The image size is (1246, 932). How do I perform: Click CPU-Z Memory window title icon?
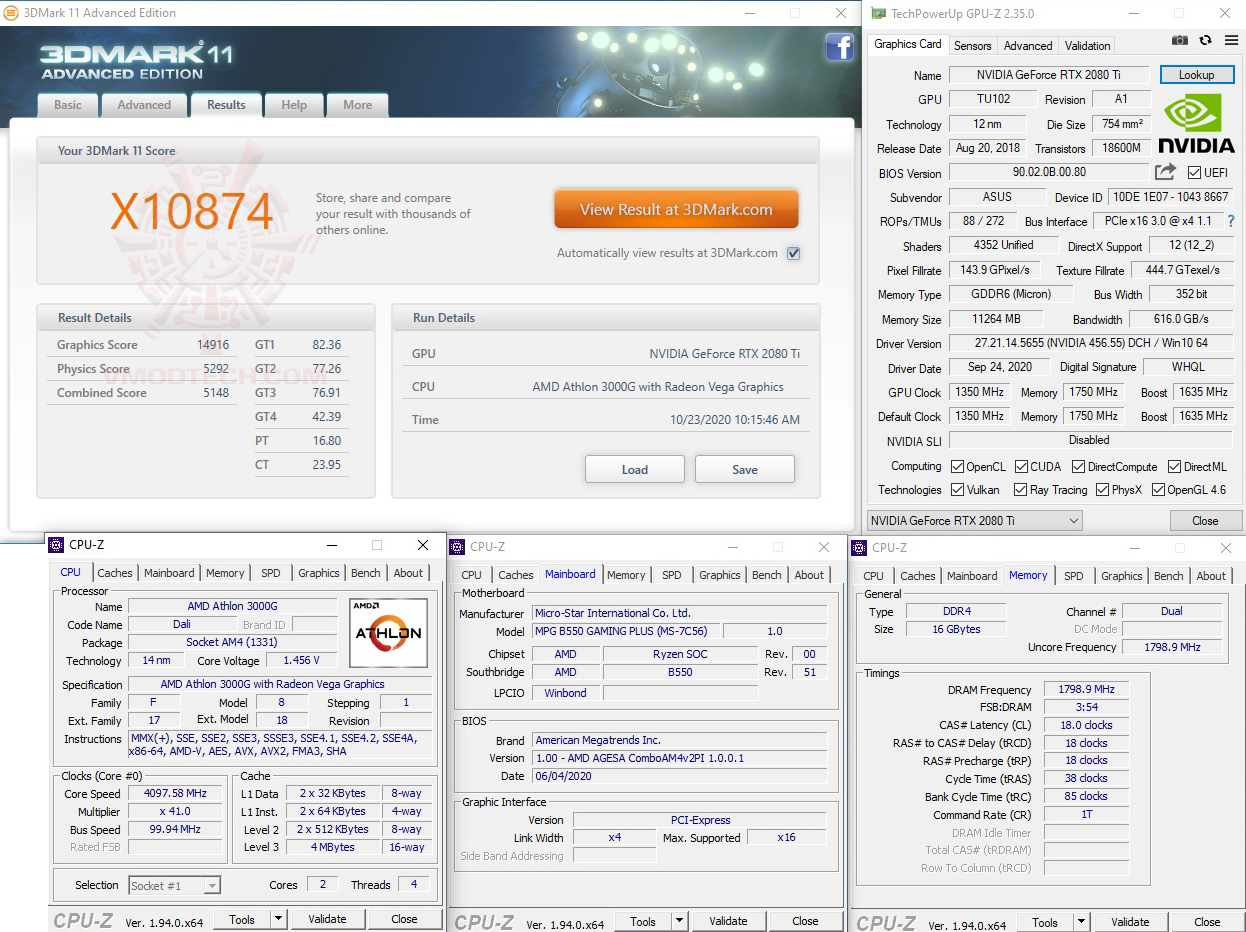tap(859, 547)
